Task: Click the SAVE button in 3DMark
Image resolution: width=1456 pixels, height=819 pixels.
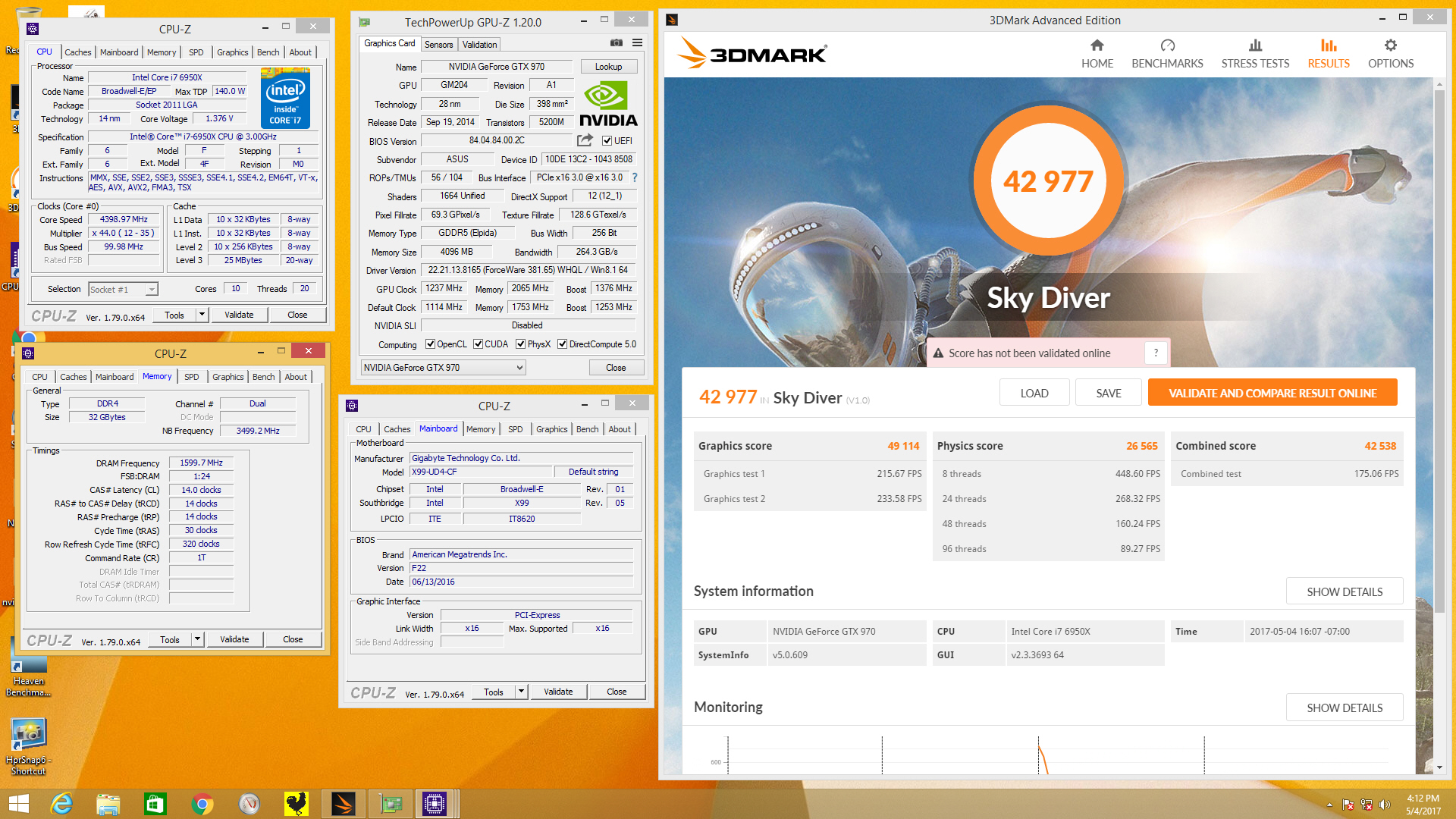Action: coord(1108,393)
